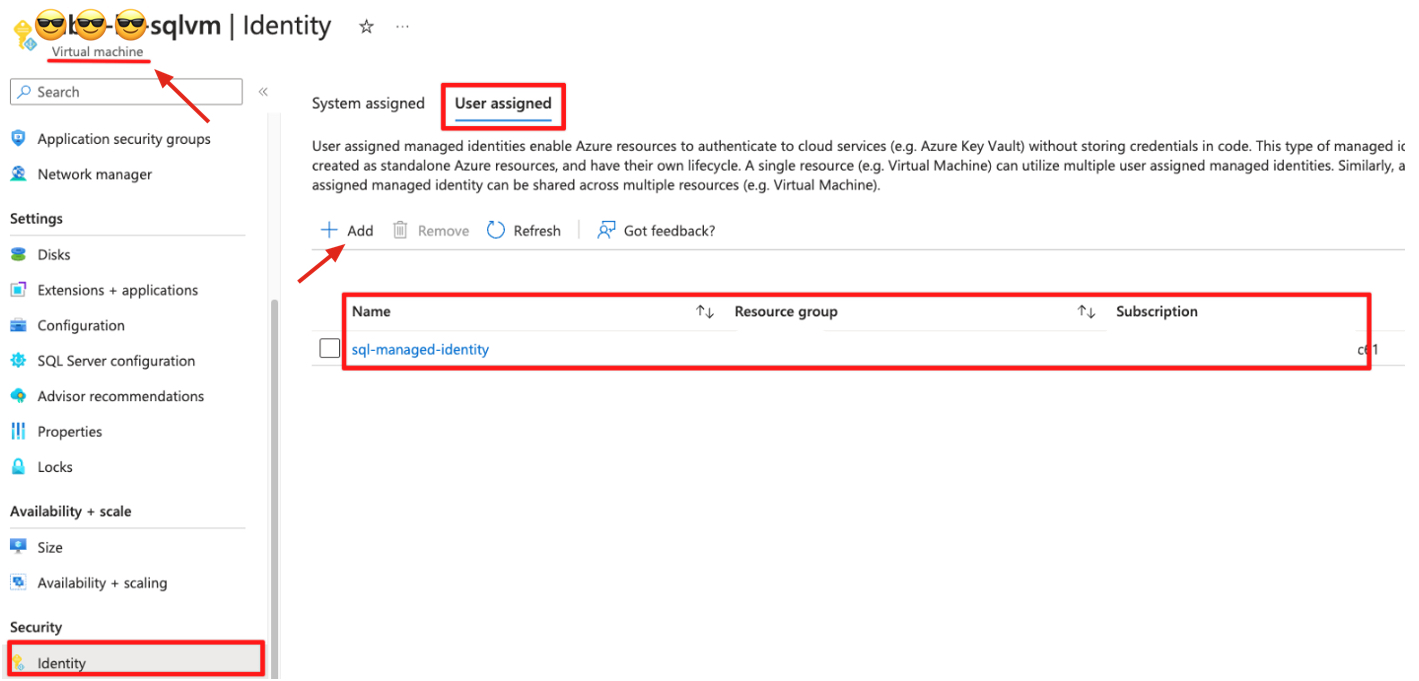Open Network manager menu item
This screenshot has height=681, width=1419.
pos(95,174)
